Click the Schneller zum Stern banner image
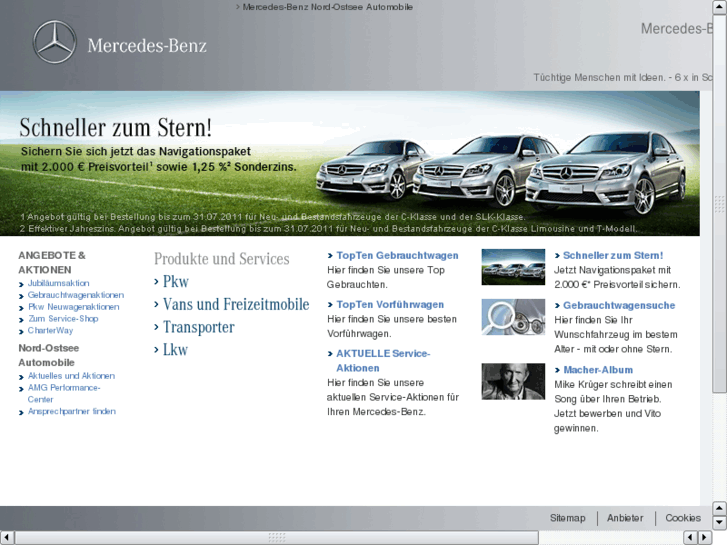This screenshot has width=727, height=545. click(350, 163)
